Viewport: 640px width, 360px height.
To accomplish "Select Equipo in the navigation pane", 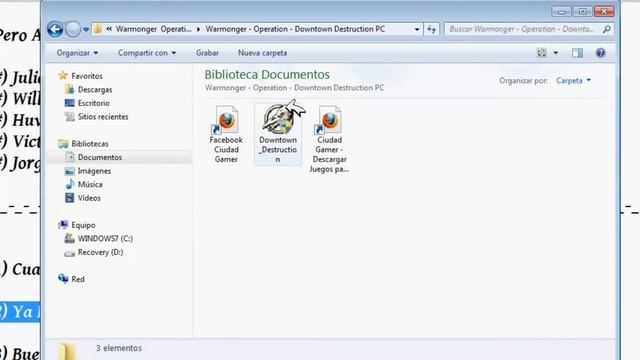I will coord(83,225).
